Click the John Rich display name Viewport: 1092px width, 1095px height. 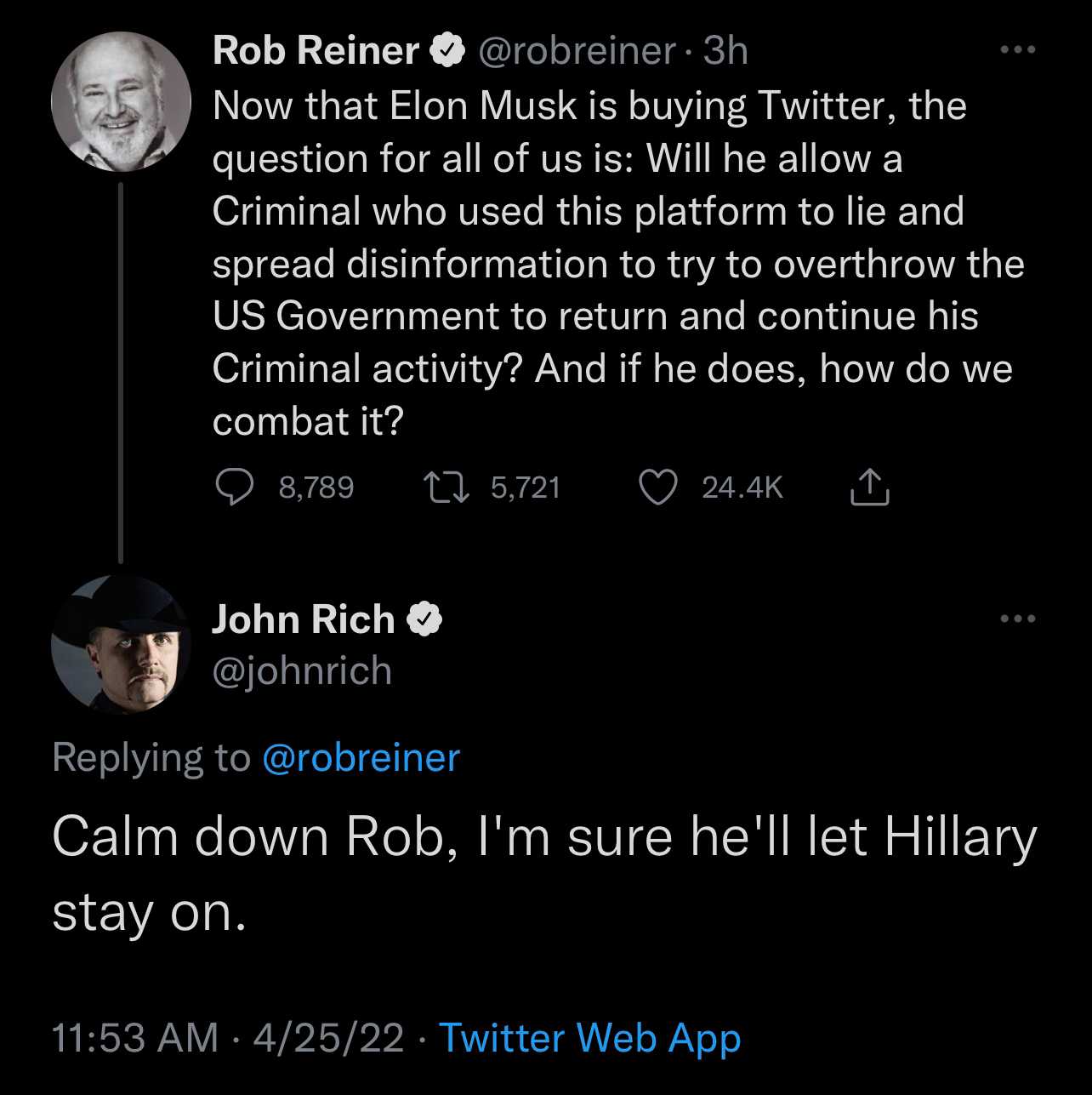tap(304, 619)
